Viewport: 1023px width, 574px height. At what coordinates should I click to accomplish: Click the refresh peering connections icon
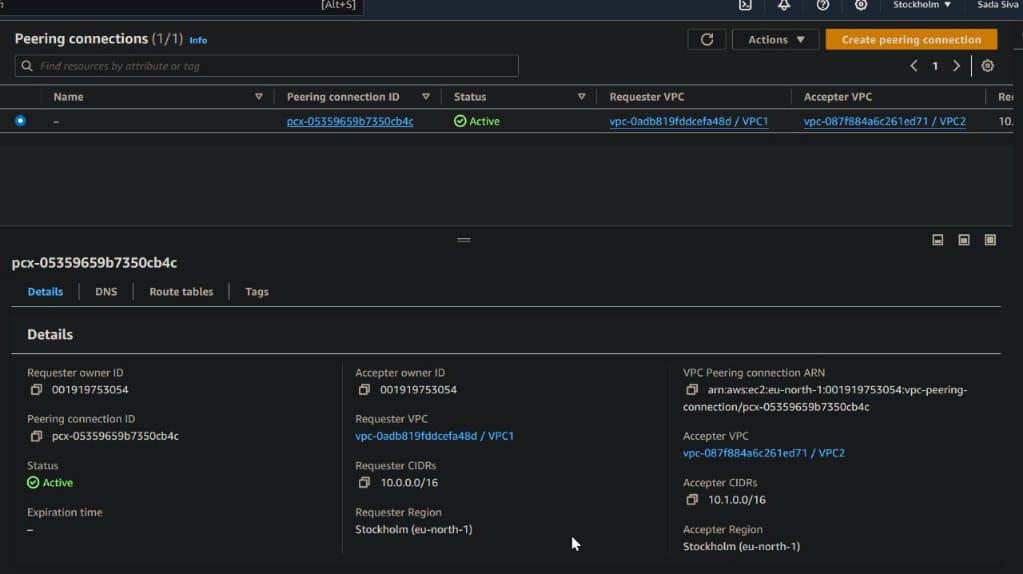pos(706,39)
